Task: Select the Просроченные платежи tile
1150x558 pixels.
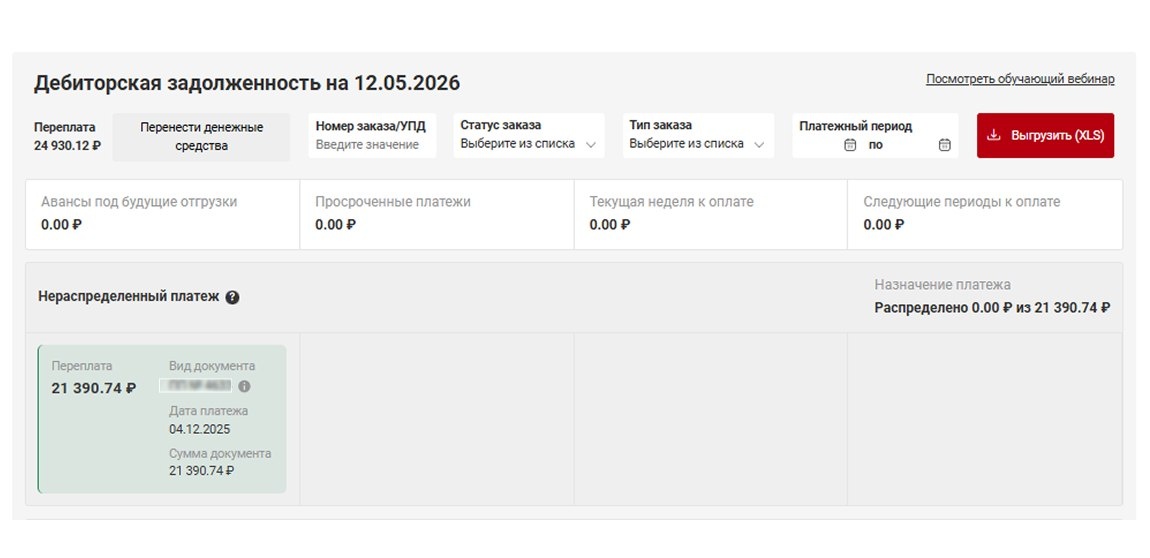Action: point(437,214)
